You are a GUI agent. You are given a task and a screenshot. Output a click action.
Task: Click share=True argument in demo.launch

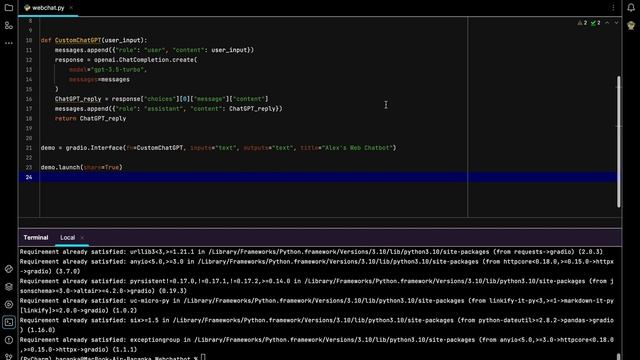101,167
